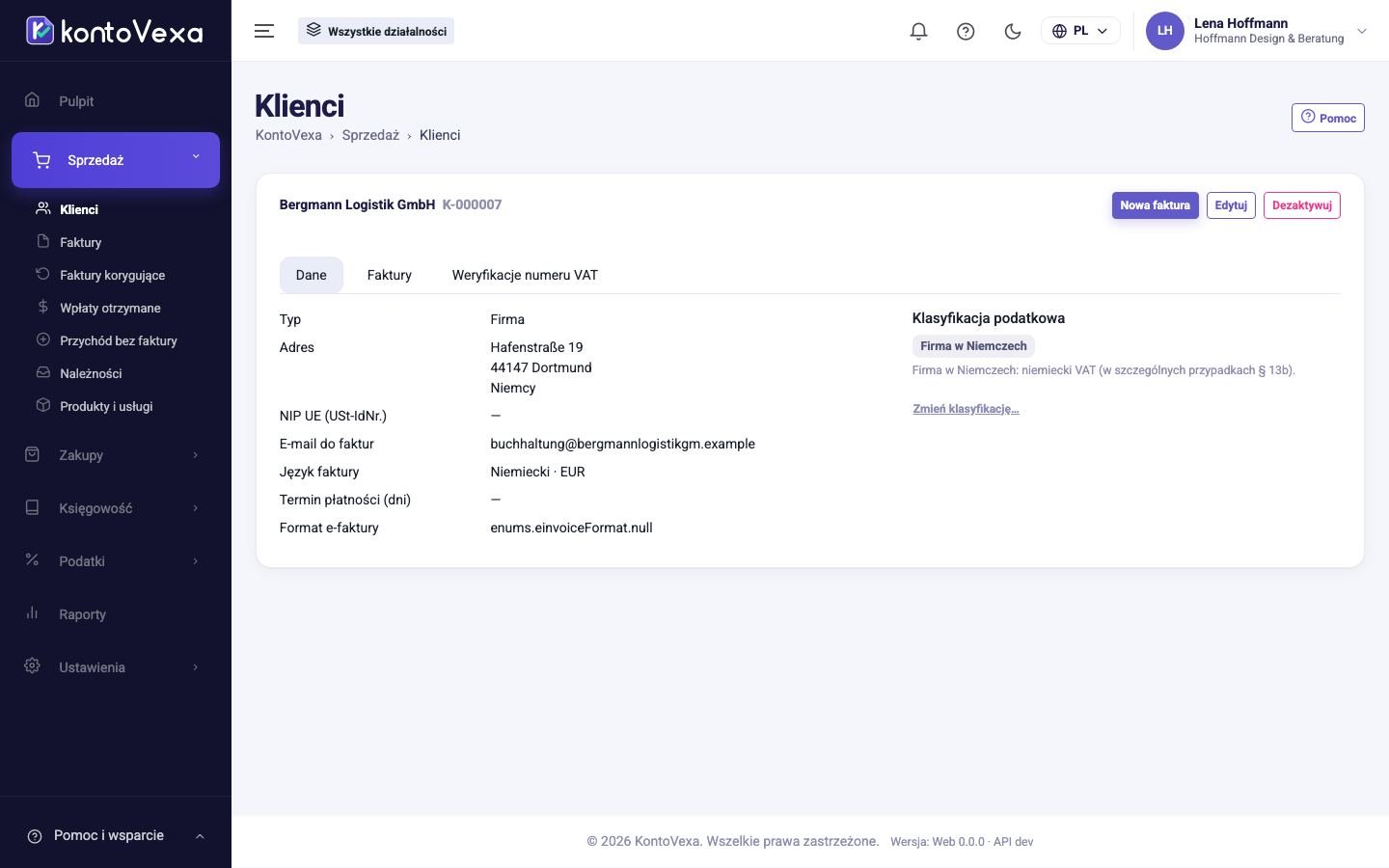Click the Hafenstraße 19 address line

(x=536, y=347)
